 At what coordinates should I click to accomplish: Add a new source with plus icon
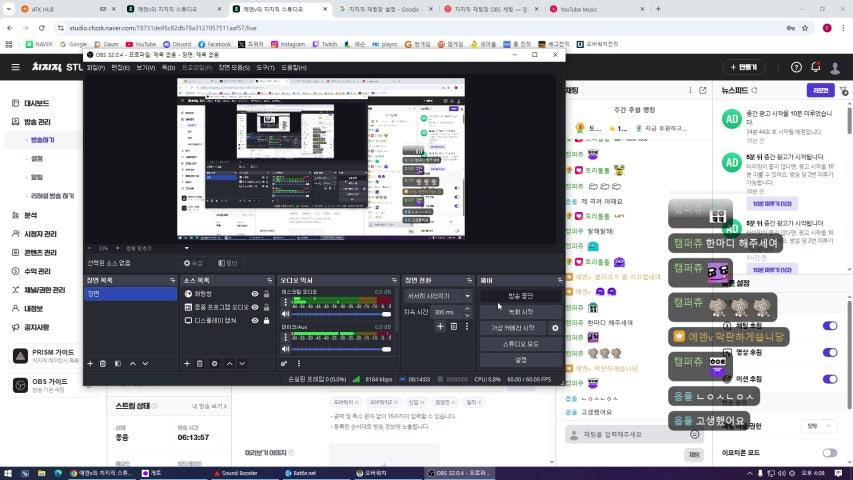click(x=187, y=363)
